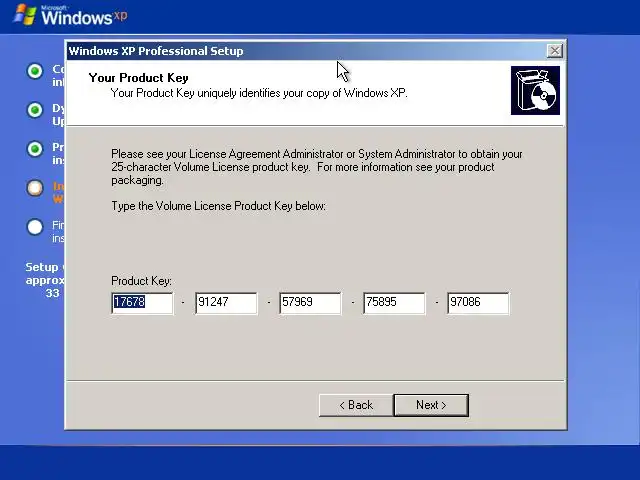Image resolution: width=640 pixels, height=480 pixels.
Task: Click the orange current-step indicator
Action: click(35, 188)
